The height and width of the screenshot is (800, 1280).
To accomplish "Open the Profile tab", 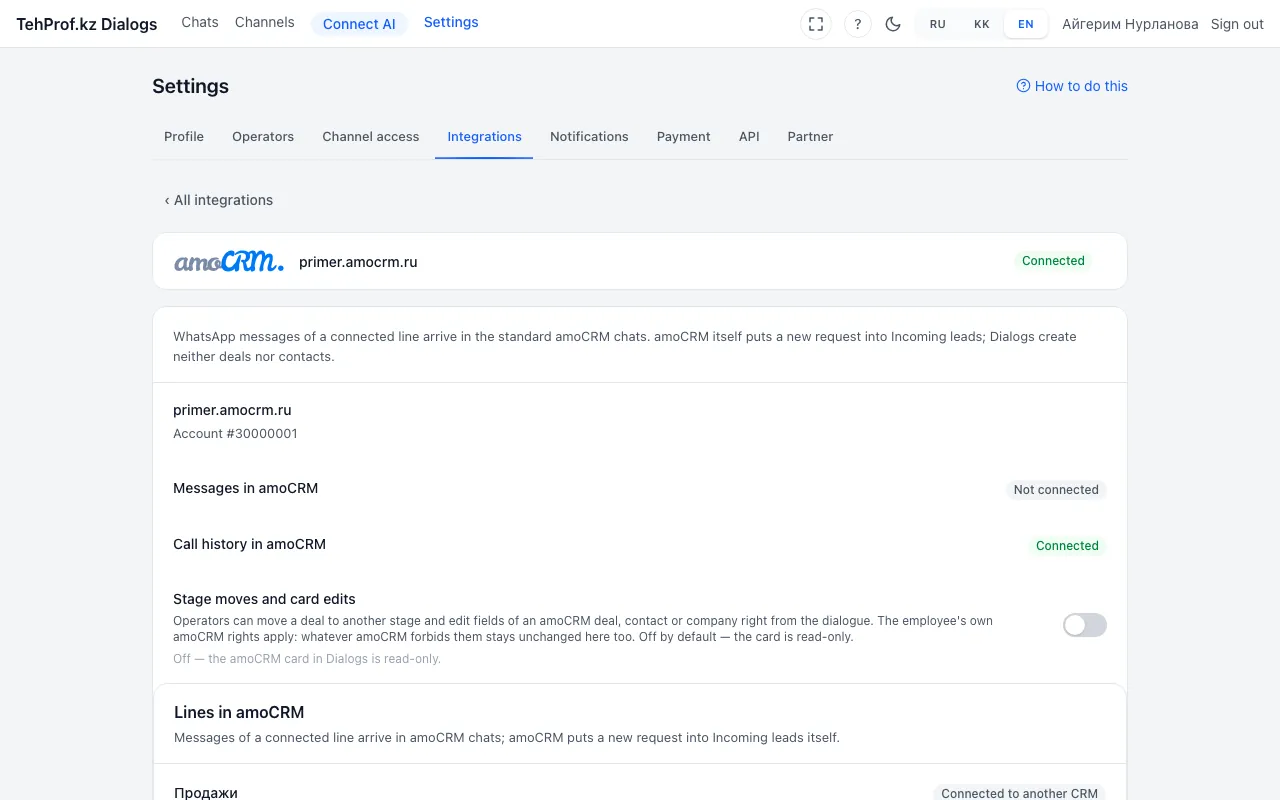I will click(x=184, y=137).
